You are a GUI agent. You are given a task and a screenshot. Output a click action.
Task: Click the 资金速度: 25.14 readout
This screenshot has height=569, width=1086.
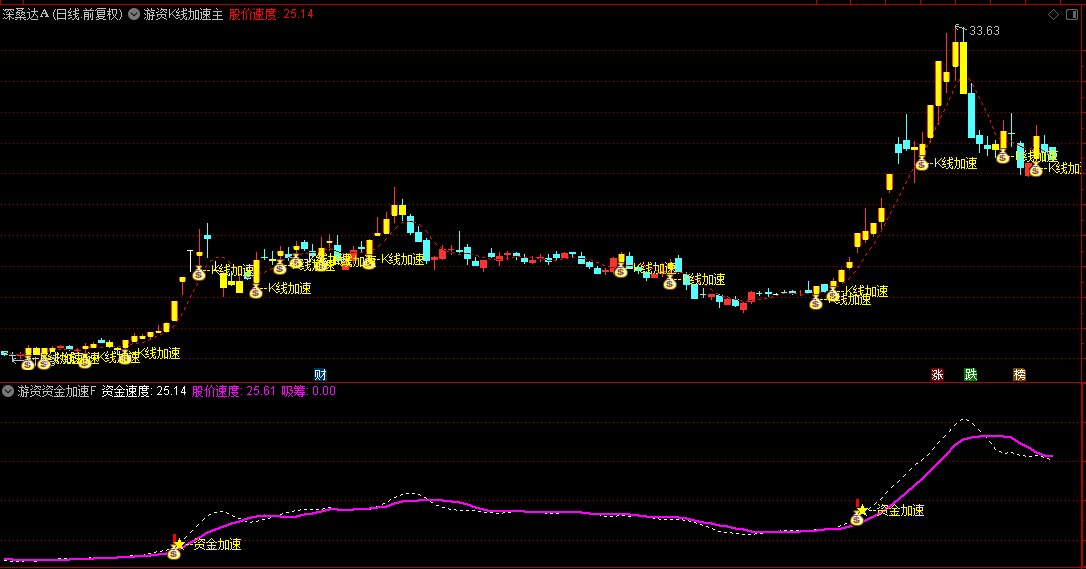pyautogui.click(x=144, y=391)
